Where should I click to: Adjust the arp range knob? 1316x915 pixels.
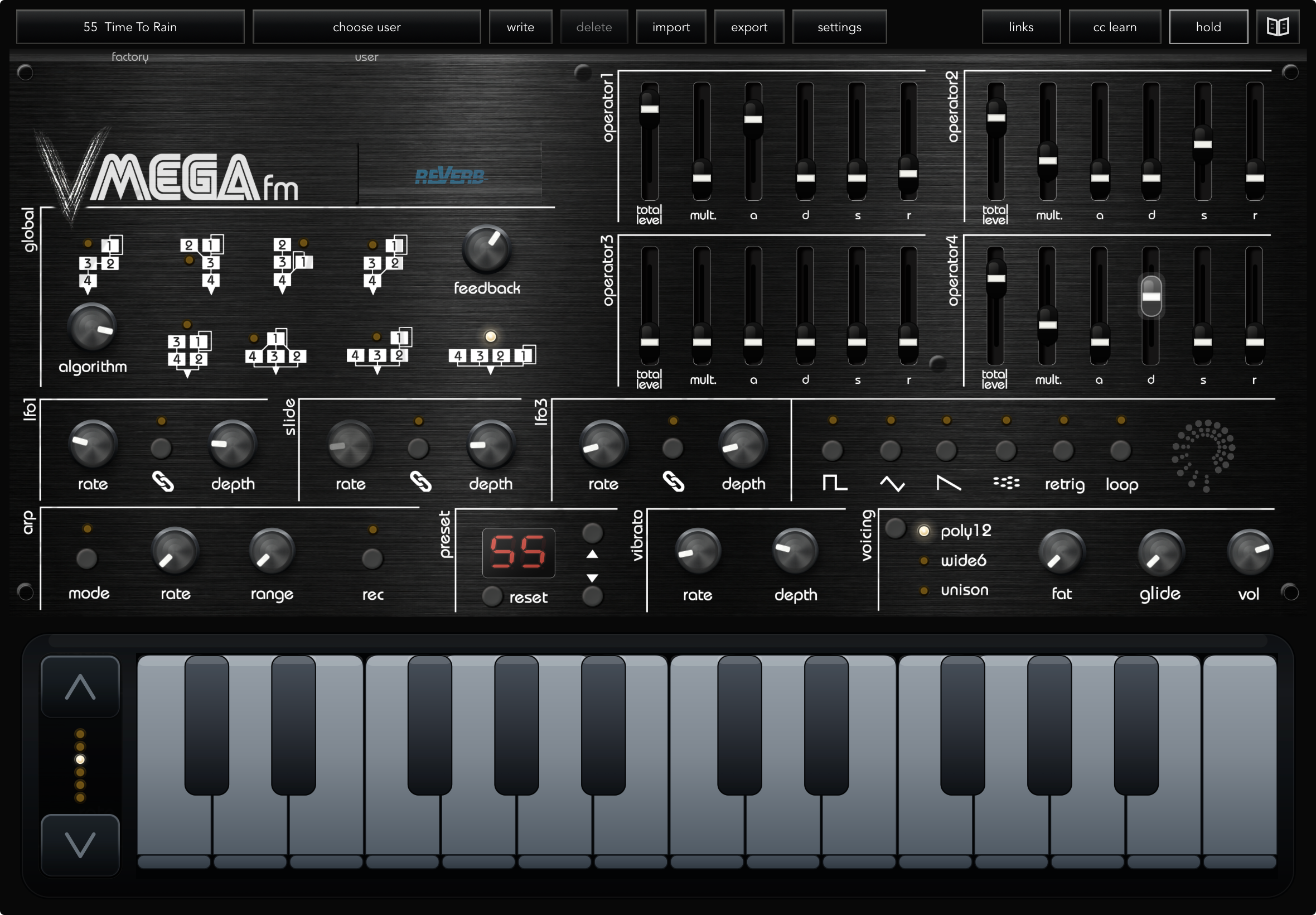(x=272, y=551)
